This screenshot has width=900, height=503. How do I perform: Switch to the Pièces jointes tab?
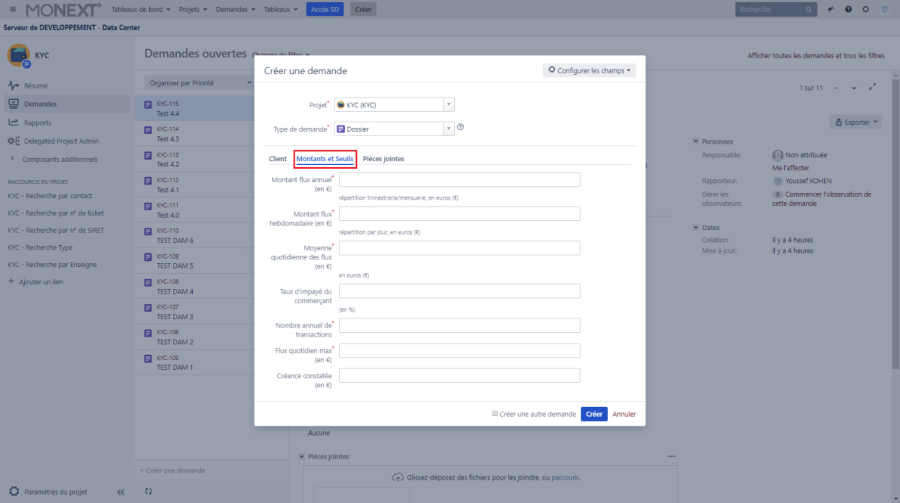click(x=383, y=158)
